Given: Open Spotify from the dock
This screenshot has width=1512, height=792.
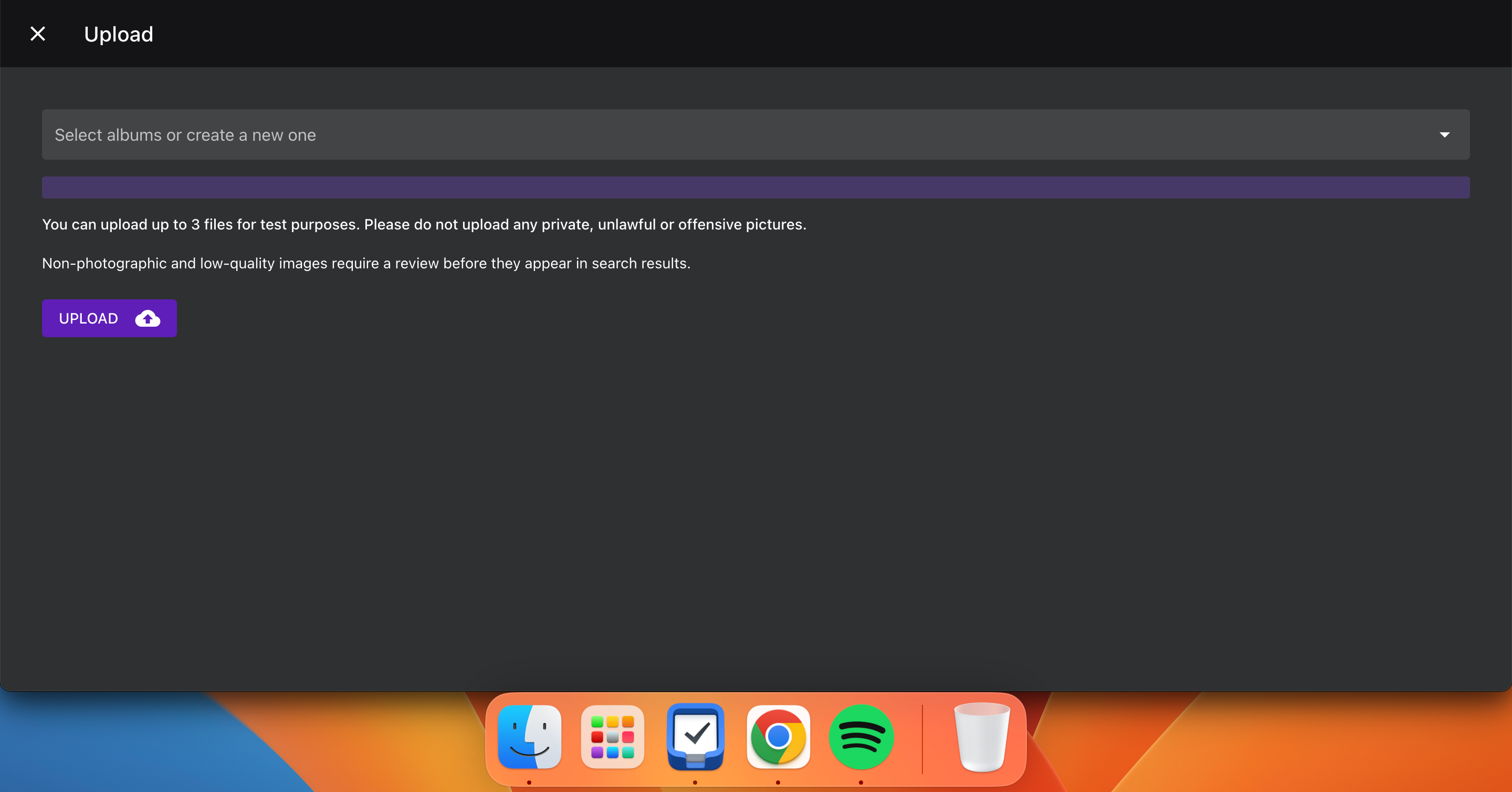Looking at the screenshot, I should click(861, 737).
